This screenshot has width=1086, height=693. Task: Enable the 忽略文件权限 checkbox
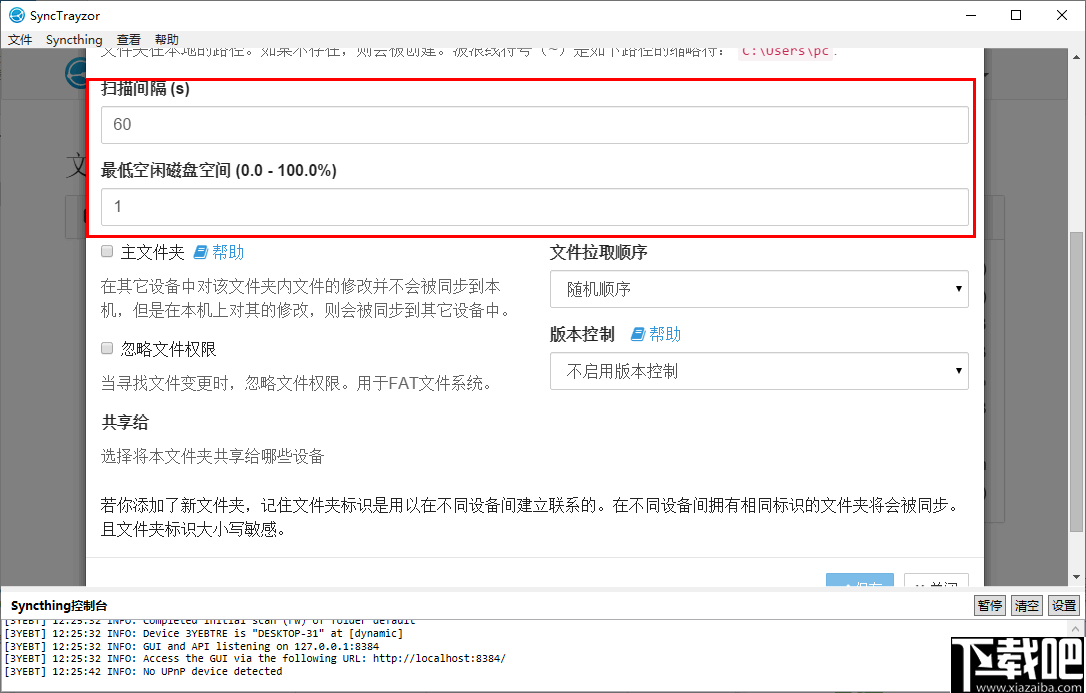(x=106, y=346)
